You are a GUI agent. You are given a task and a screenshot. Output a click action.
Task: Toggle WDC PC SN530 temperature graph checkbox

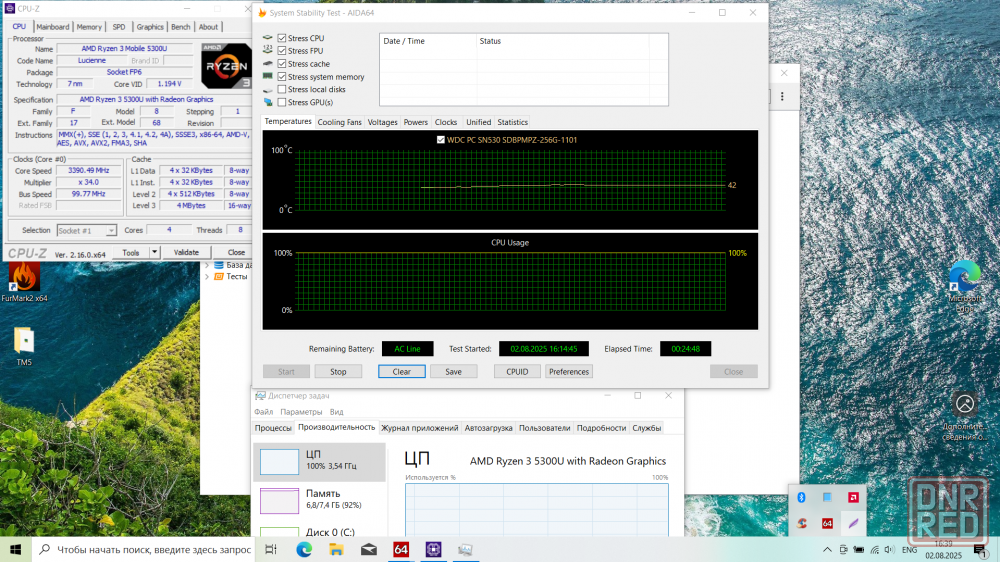click(x=441, y=140)
